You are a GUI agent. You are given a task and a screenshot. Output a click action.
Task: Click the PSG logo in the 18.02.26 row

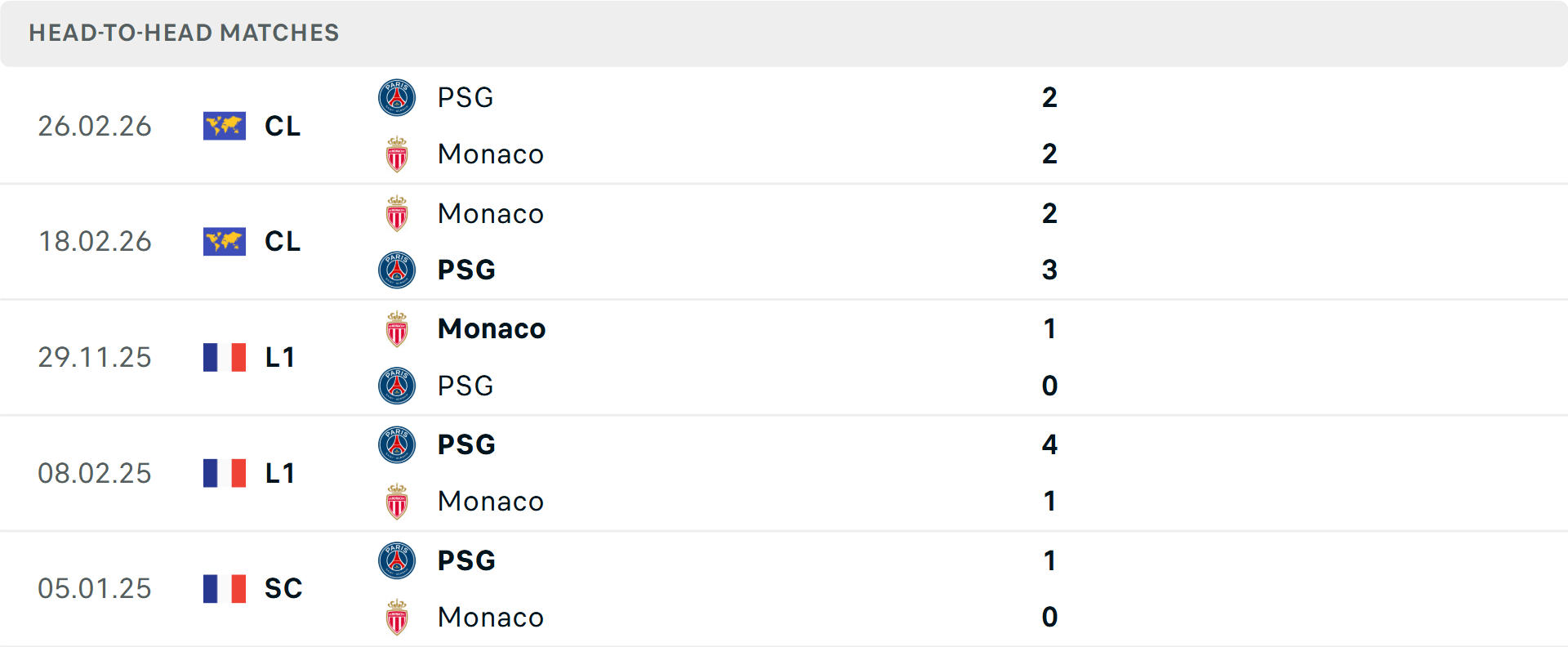coord(397,270)
